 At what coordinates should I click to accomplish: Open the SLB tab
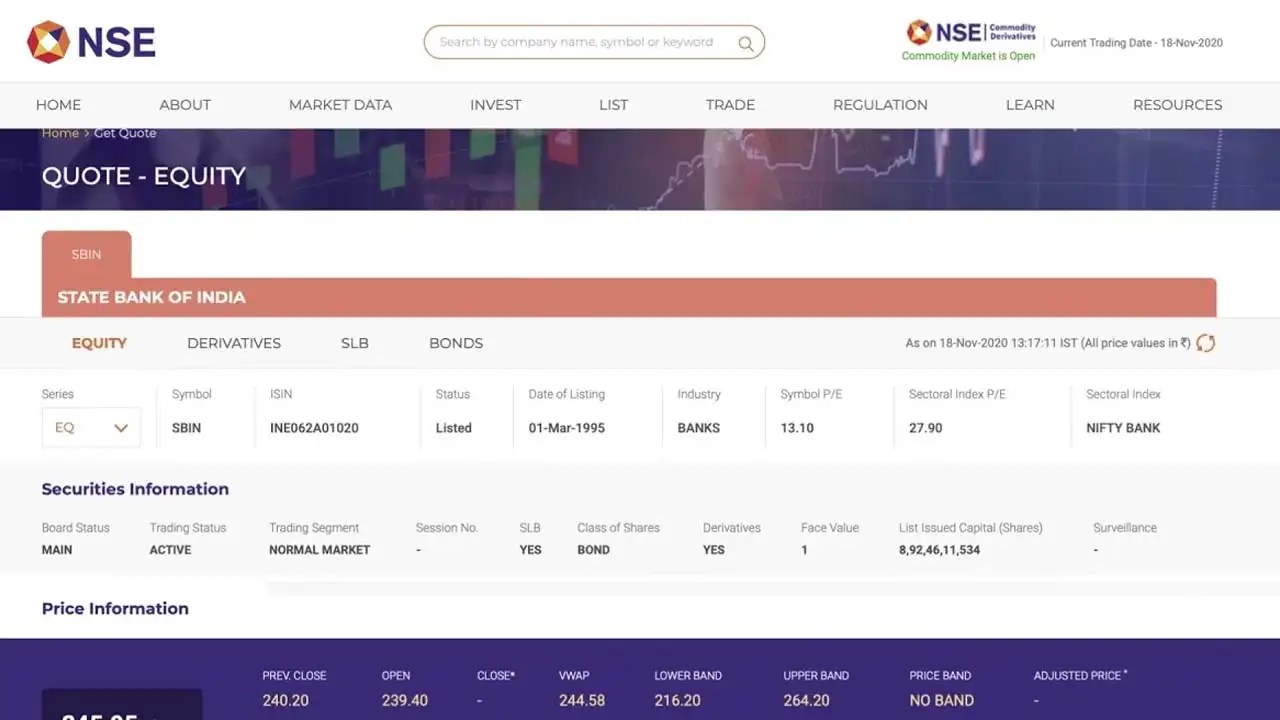(354, 343)
